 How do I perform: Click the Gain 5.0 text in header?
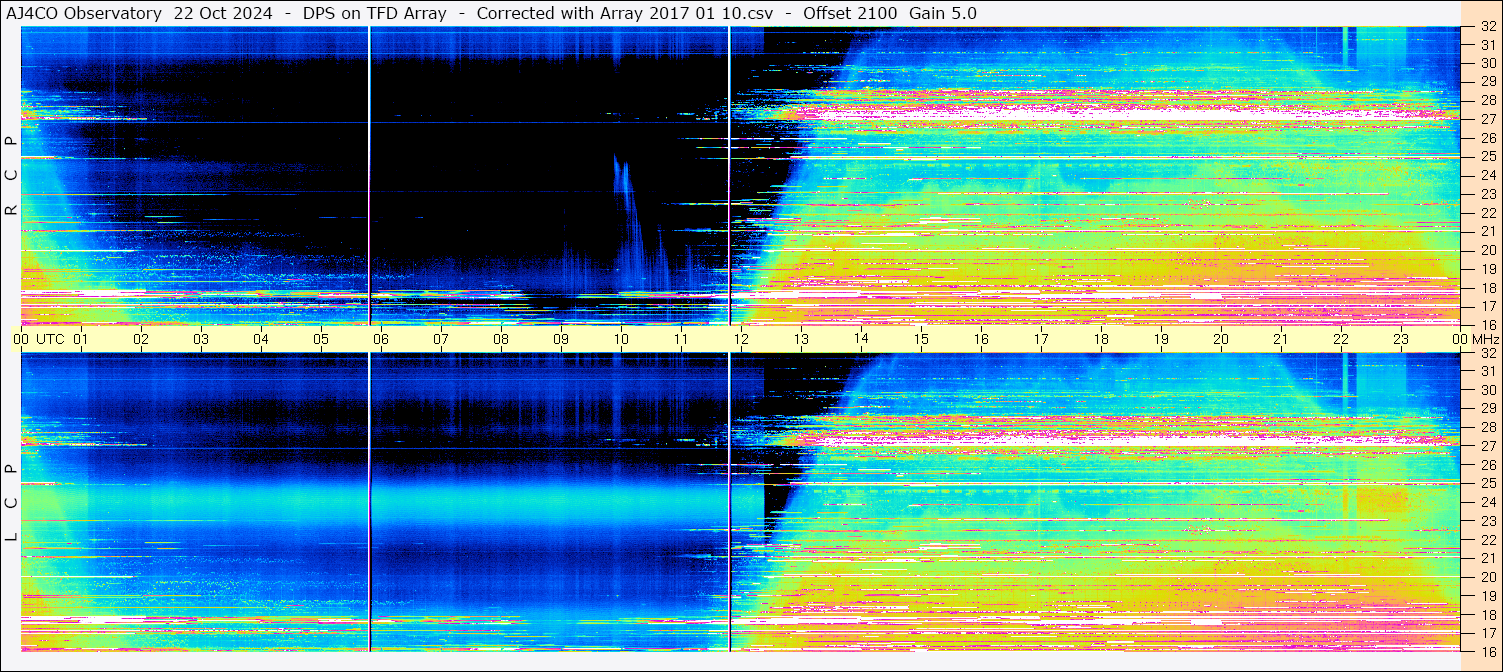pos(943,13)
